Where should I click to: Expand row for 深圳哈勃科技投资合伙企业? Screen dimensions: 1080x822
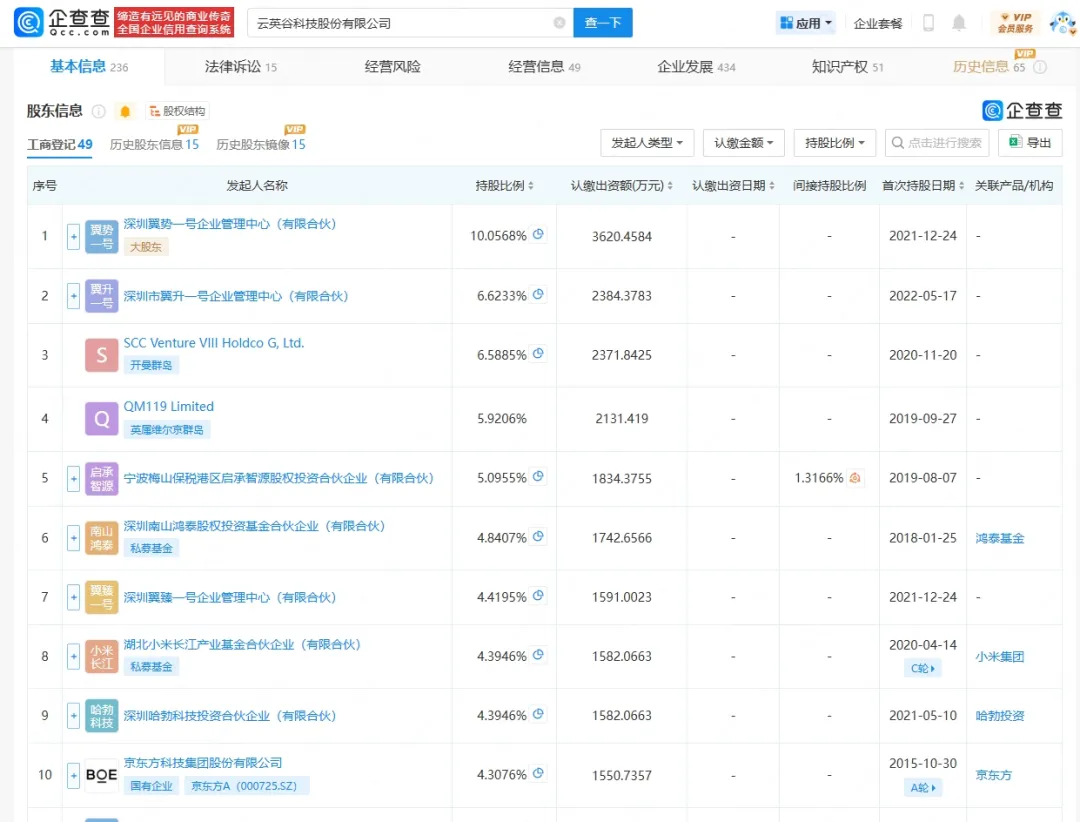pos(73,715)
